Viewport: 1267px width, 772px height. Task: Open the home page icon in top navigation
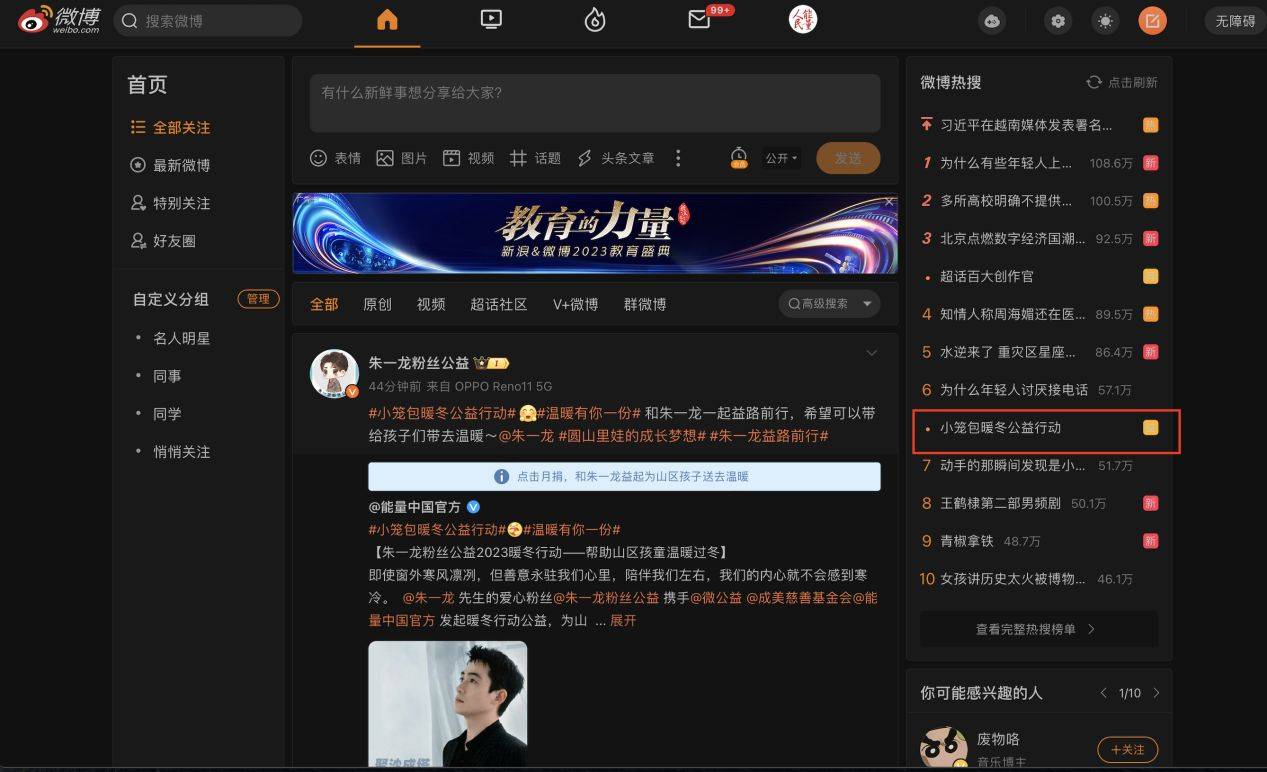pyautogui.click(x=387, y=20)
